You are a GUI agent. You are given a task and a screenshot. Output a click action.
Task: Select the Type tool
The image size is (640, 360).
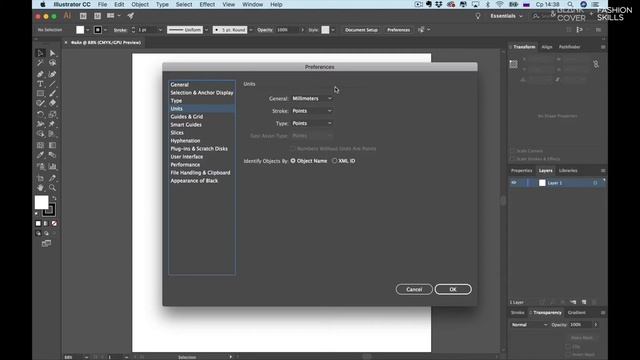[40, 84]
